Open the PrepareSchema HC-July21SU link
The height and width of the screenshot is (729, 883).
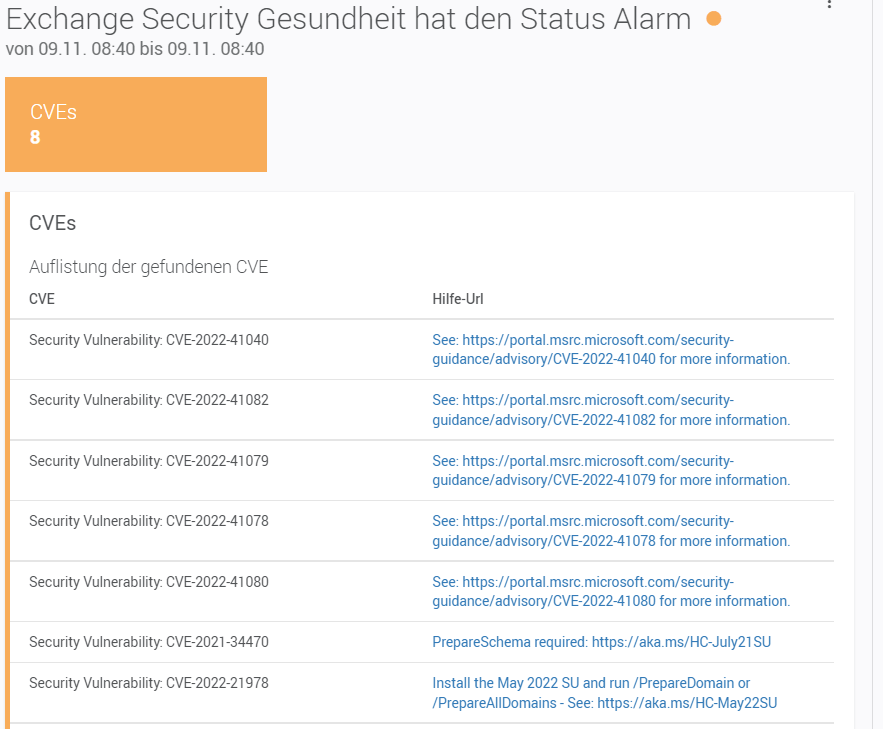(x=601, y=642)
